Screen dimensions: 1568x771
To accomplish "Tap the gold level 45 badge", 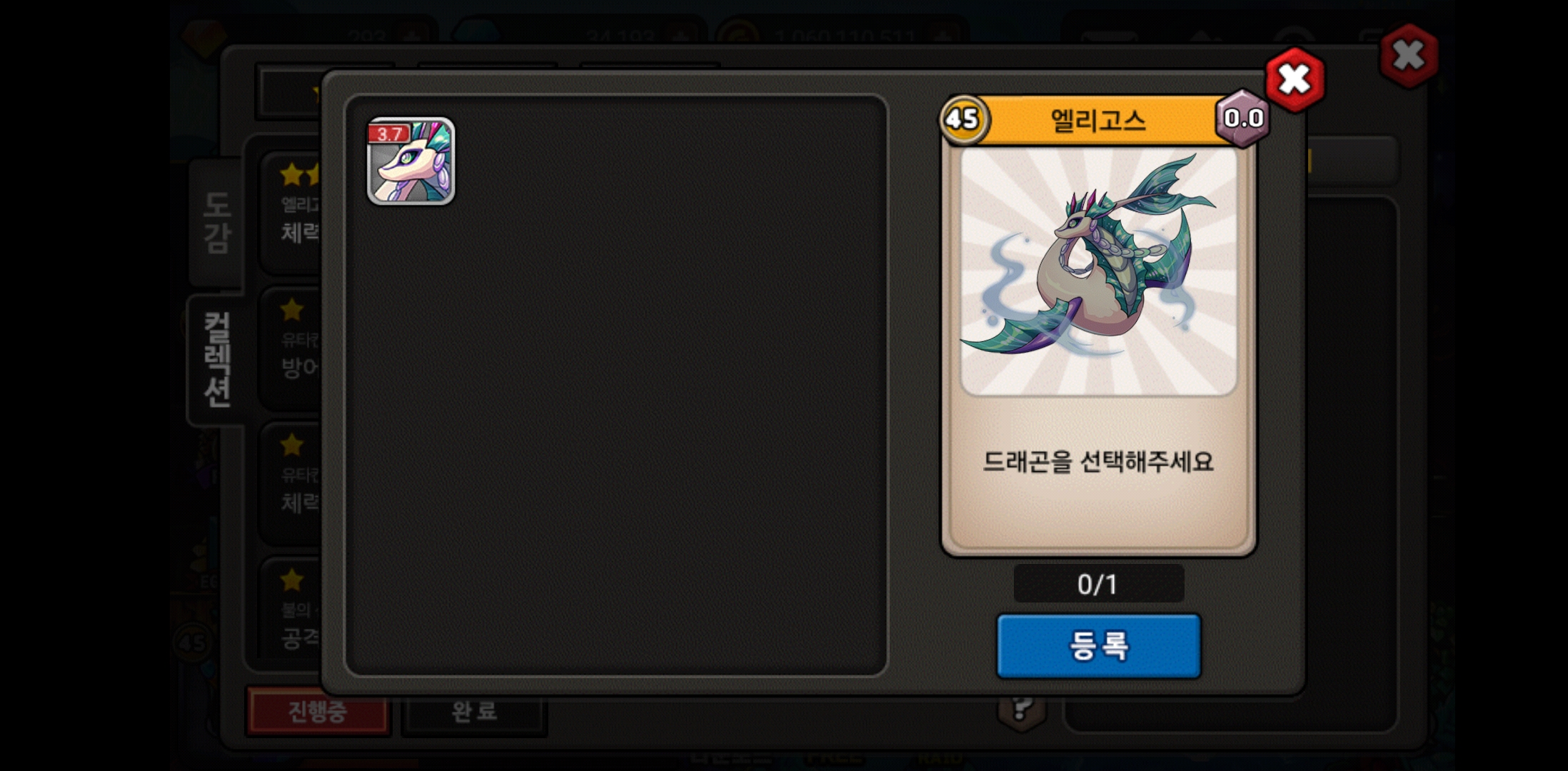I will coord(963,119).
